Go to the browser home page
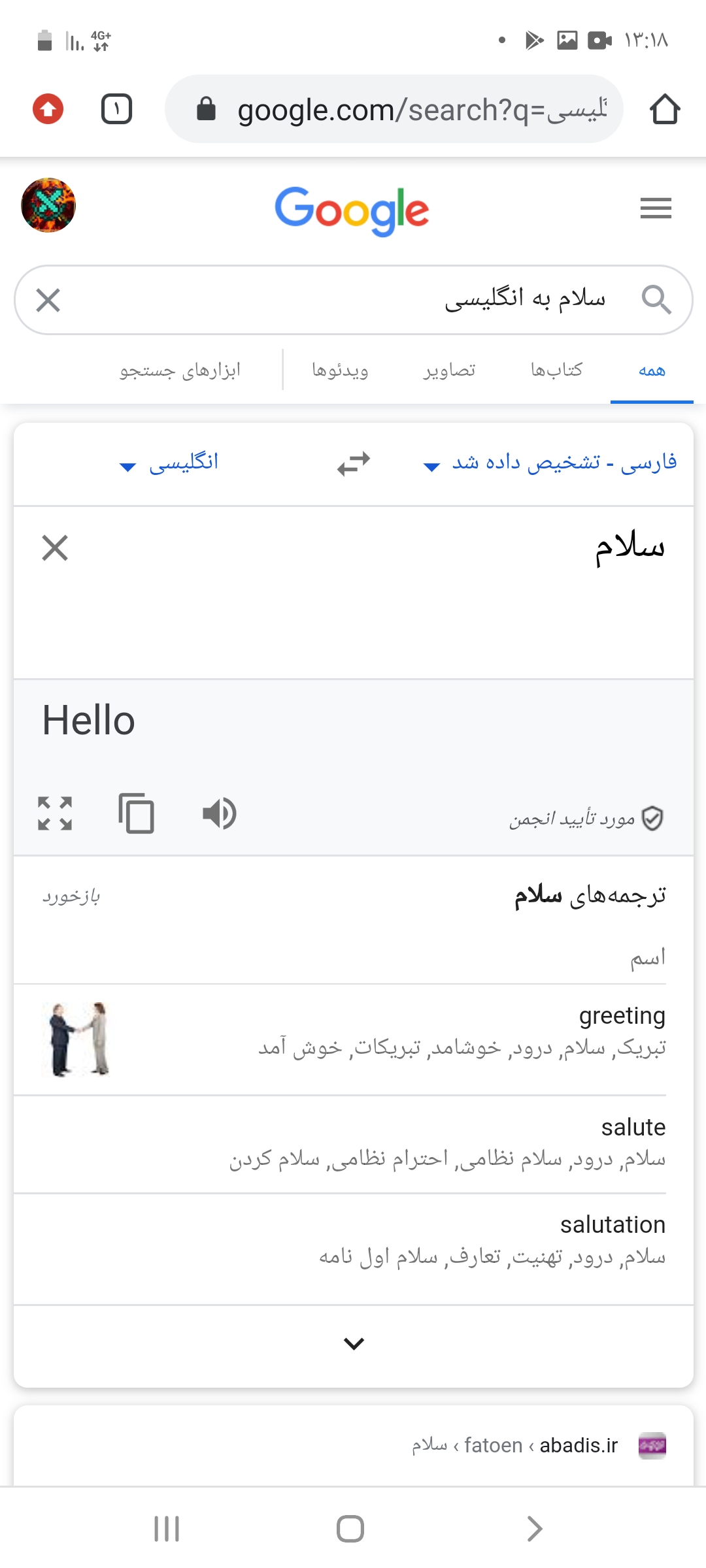Screen dimensions: 706x1568 [665, 109]
